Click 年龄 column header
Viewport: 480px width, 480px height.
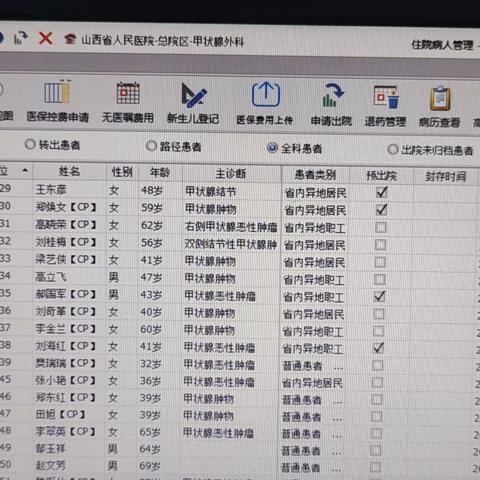(160, 172)
